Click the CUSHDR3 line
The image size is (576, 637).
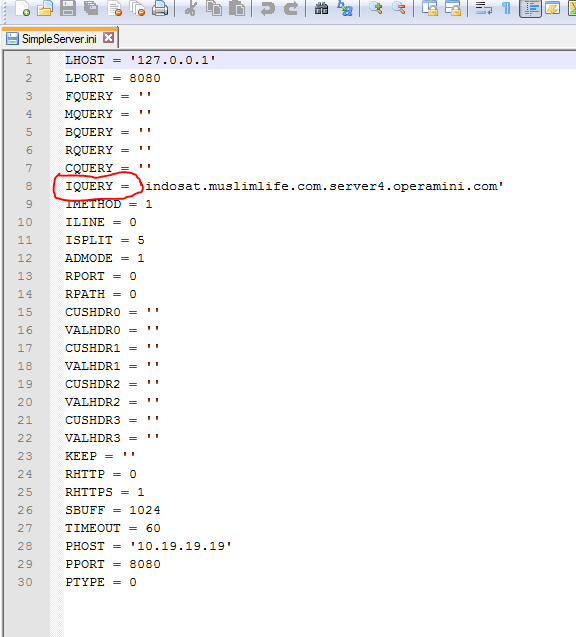pos(113,420)
